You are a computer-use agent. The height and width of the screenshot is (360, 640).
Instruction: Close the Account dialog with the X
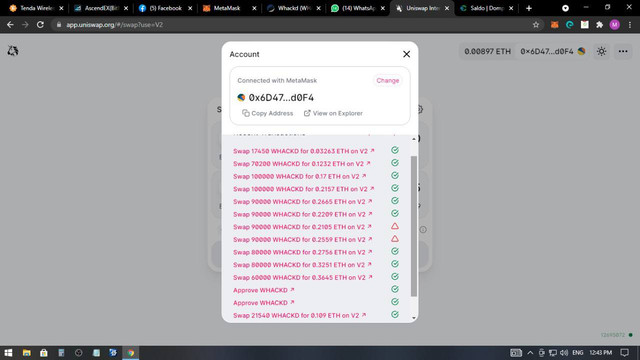406,54
